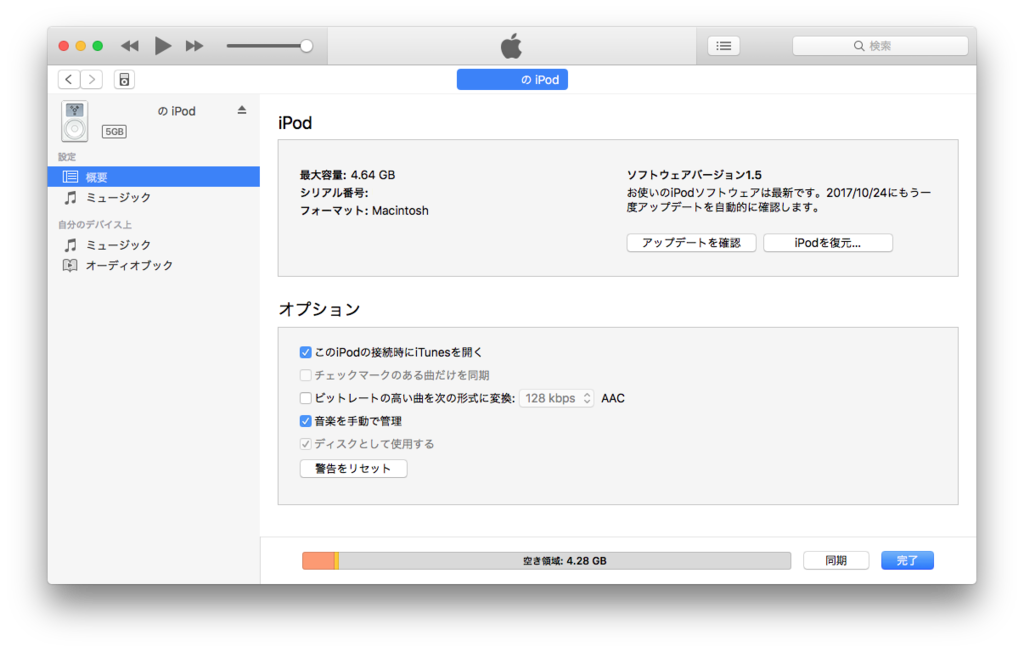Click the アップデートを確認 button
1024x652 pixels.
(x=691, y=243)
